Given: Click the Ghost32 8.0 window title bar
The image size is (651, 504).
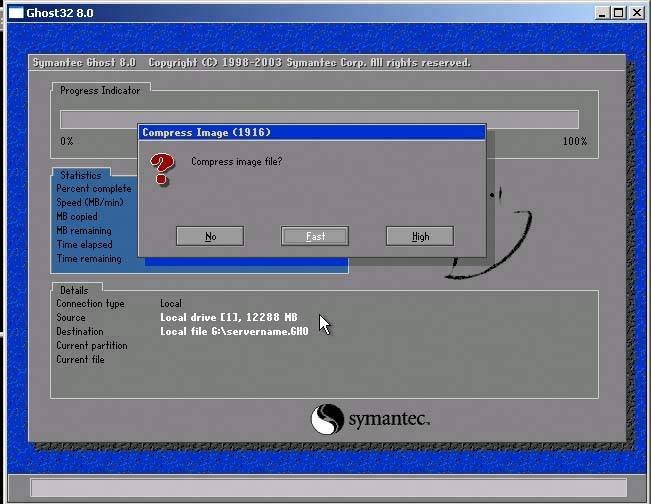Looking at the screenshot, I should pyautogui.click(x=300, y=12).
